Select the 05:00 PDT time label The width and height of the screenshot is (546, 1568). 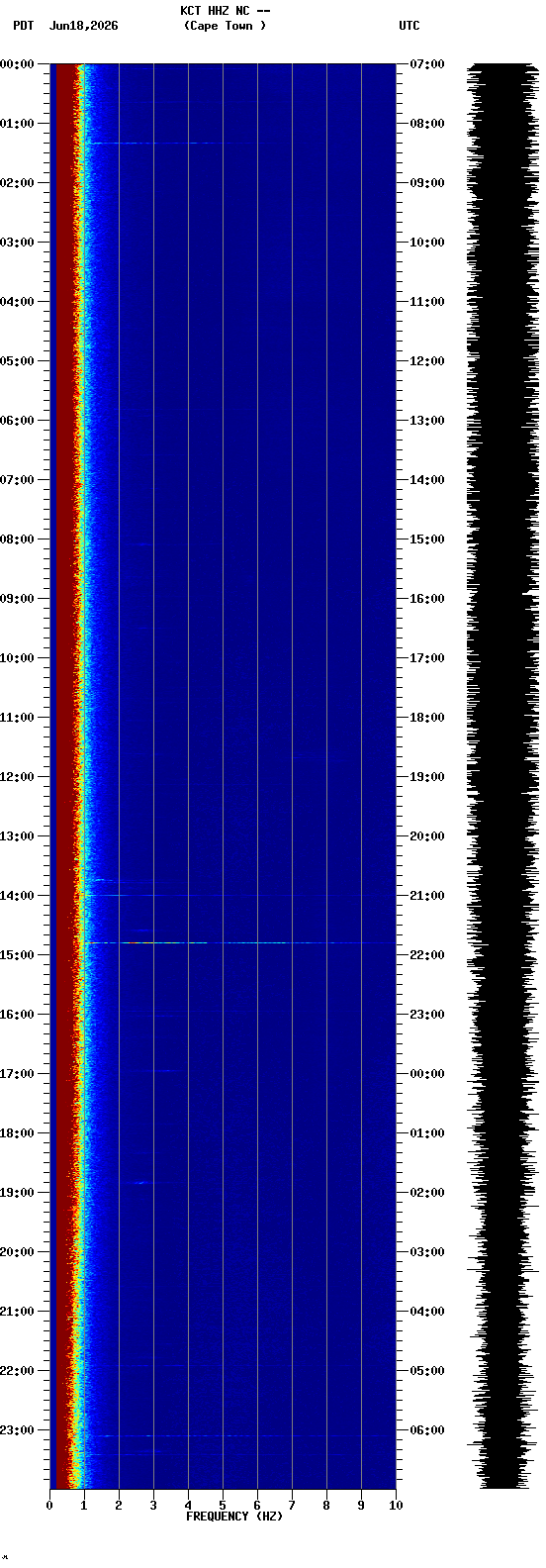pyautogui.click(x=17, y=361)
